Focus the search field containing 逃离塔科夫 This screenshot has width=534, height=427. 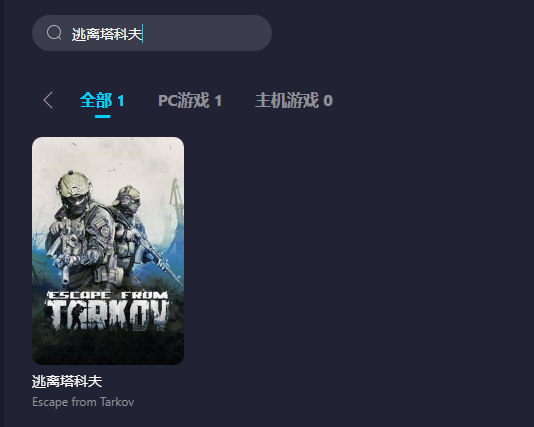(x=152, y=33)
